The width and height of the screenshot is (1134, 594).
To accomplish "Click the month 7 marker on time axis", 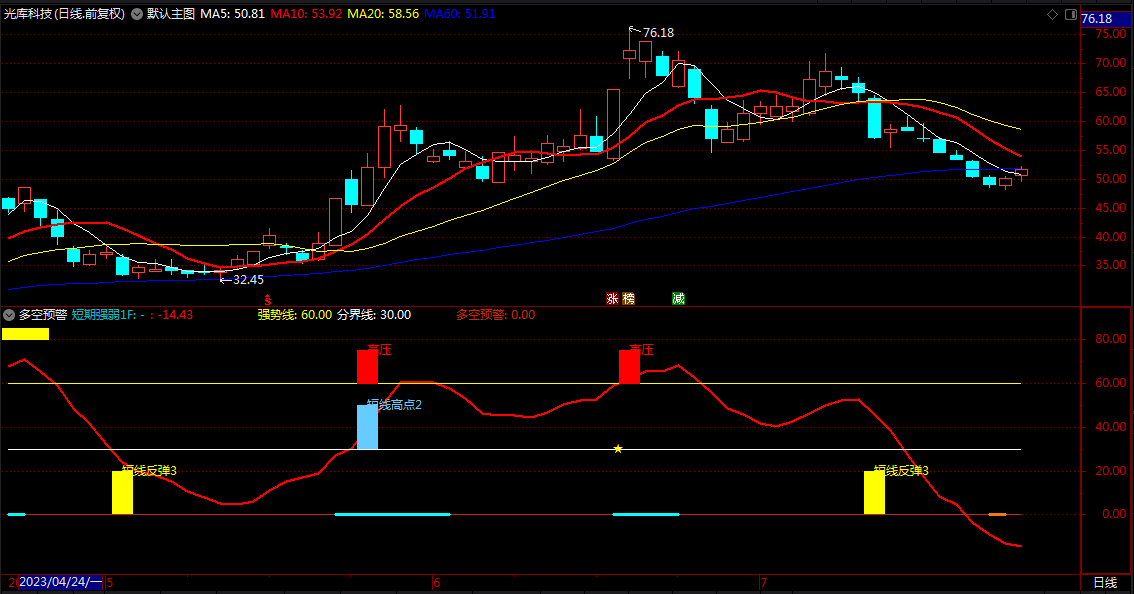I will pos(764,582).
